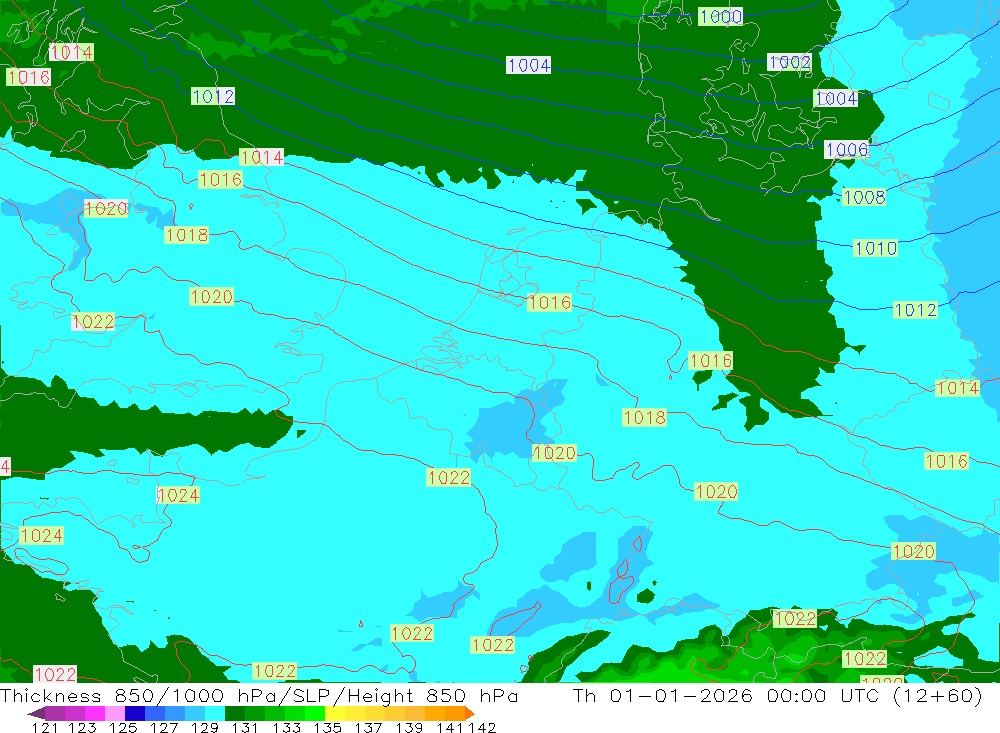
Task: Select the brightest lime green legend swatch
Action: [x=315, y=713]
